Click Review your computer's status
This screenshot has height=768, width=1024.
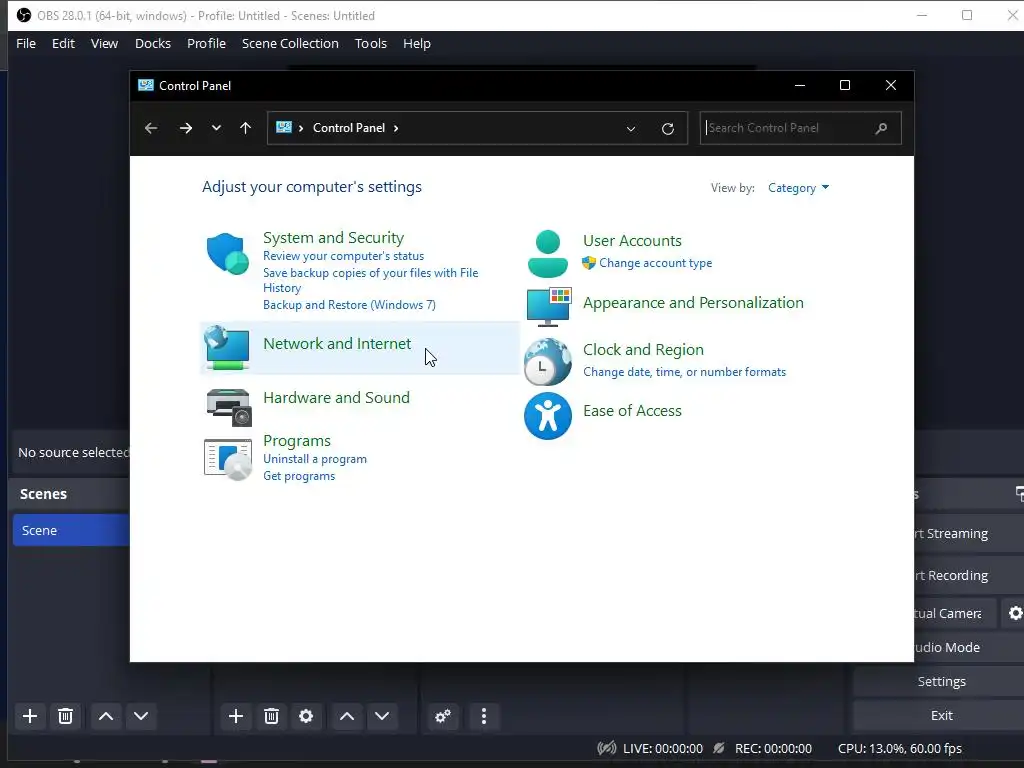[x=344, y=256]
